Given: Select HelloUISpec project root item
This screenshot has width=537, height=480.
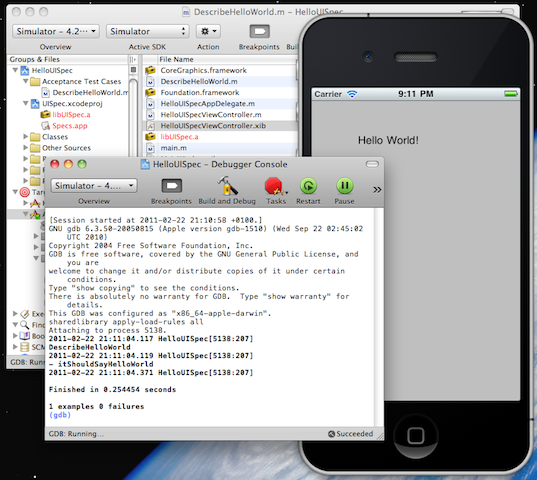Looking at the screenshot, I should pos(52,70).
